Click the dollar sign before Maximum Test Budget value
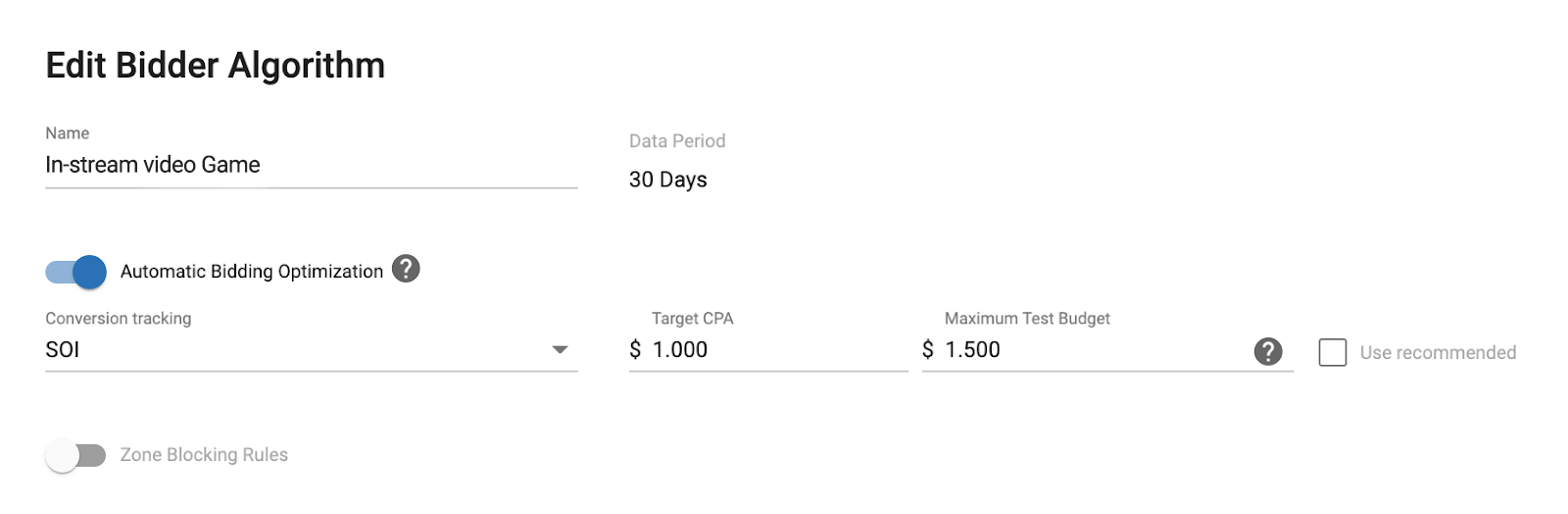The image size is (1568, 514). [x=928, y=349]
